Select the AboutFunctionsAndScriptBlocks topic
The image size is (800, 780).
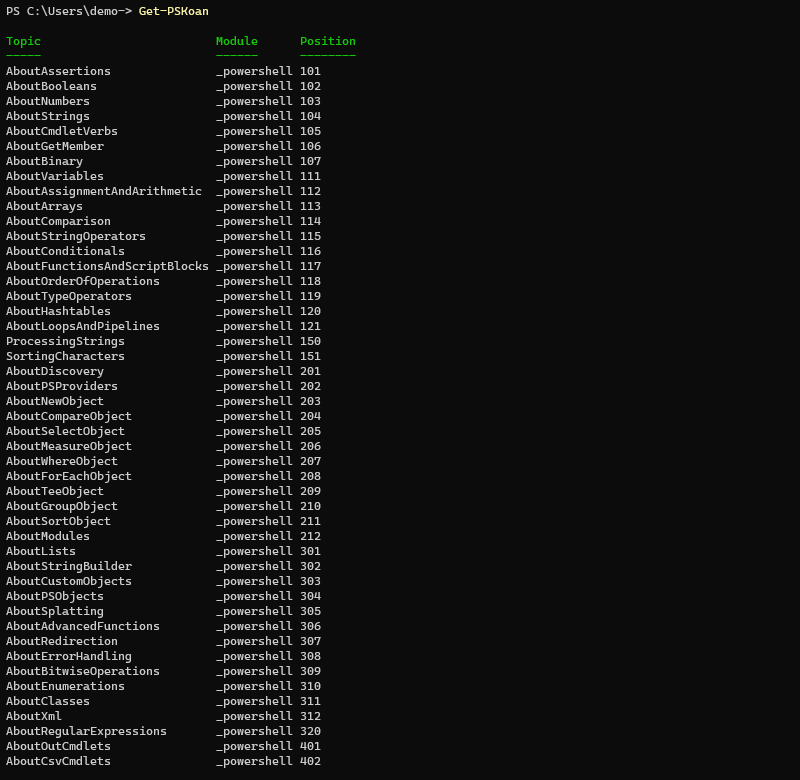(x=107, y=266)
